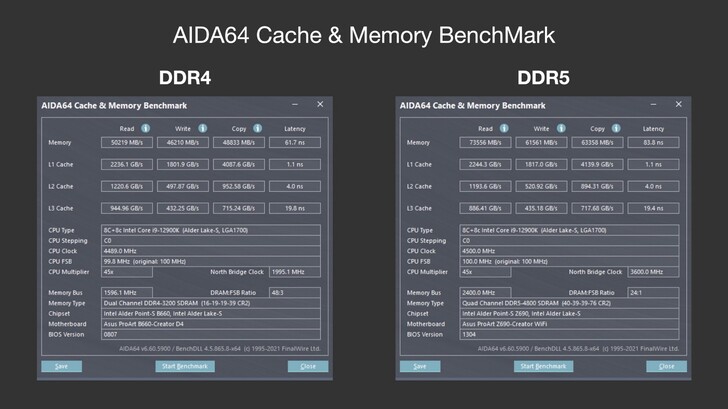The width and height of the screenshot is (728, 409).
Task: Select L2 Cache Write value 497.87 GB/s
Action: click(x=183, y=186)
